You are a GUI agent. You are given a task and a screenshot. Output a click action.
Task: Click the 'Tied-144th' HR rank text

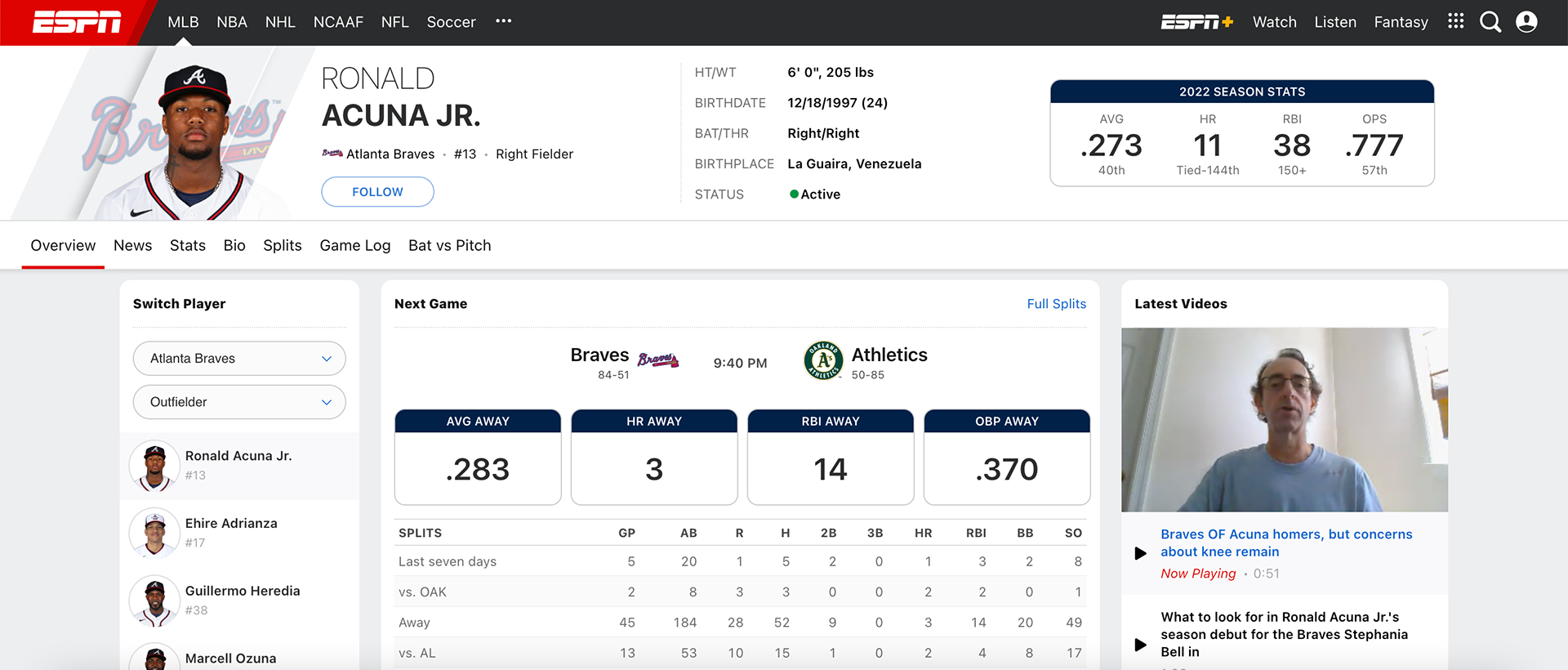[1208, 170]
